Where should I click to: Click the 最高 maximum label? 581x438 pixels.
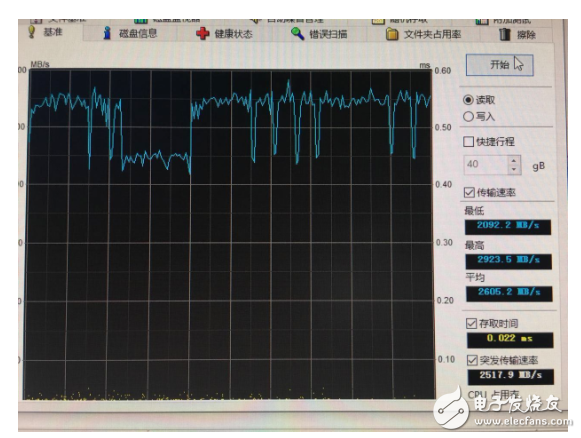pyautogui.click(x=475, y=245)
